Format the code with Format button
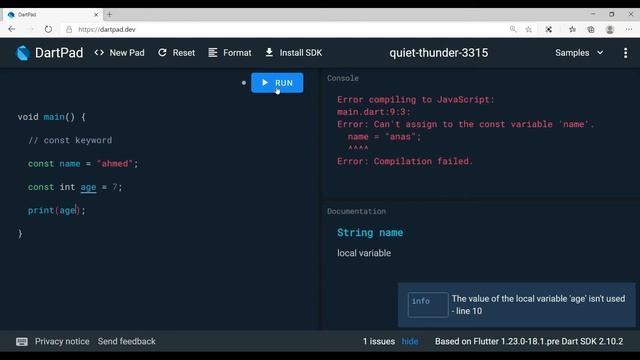640x360 pixels. tap(230, 53)
